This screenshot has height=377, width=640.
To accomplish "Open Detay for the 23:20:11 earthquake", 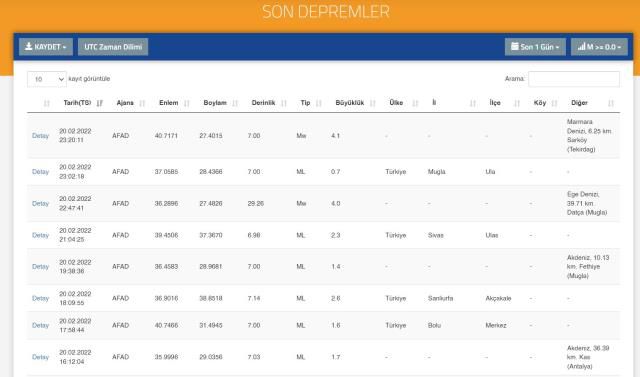I will (40, 135).
